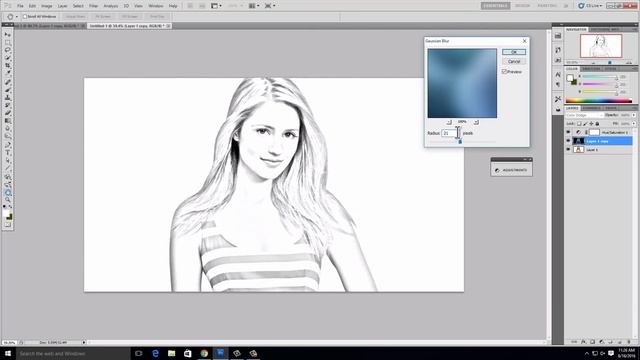Select the Hand tool in toolbox
The width and height of the screenshot is (640, 360).
tap(8, 192)
